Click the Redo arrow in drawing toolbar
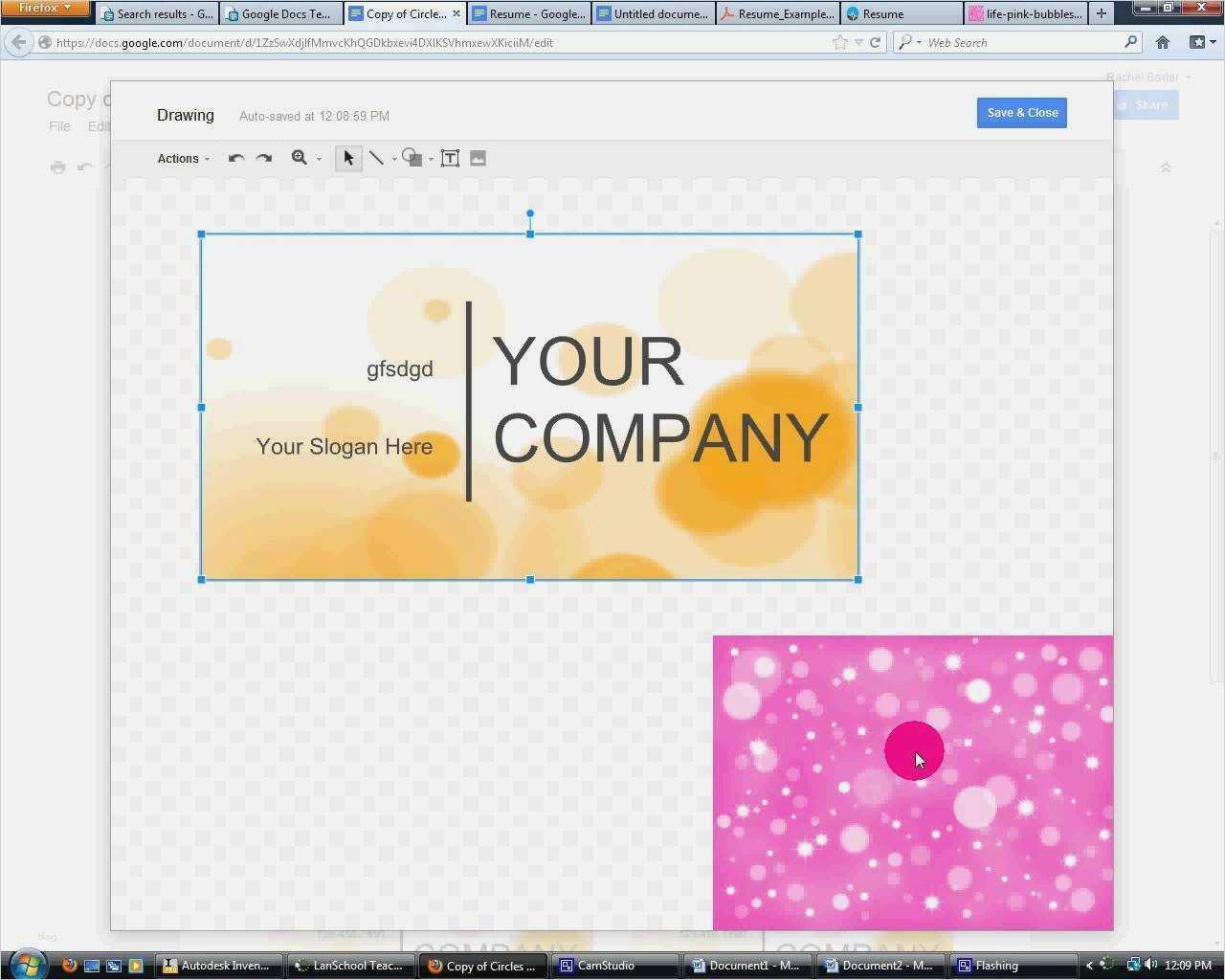 tap(264, 158)
